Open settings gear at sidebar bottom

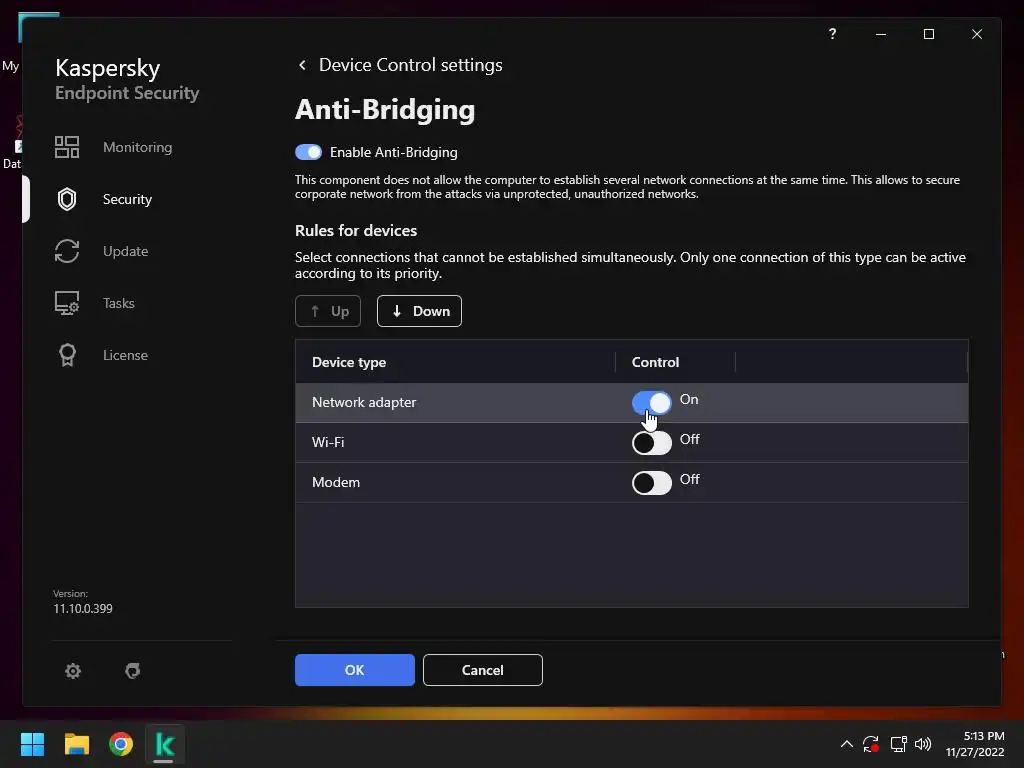(x=72, y=671)
